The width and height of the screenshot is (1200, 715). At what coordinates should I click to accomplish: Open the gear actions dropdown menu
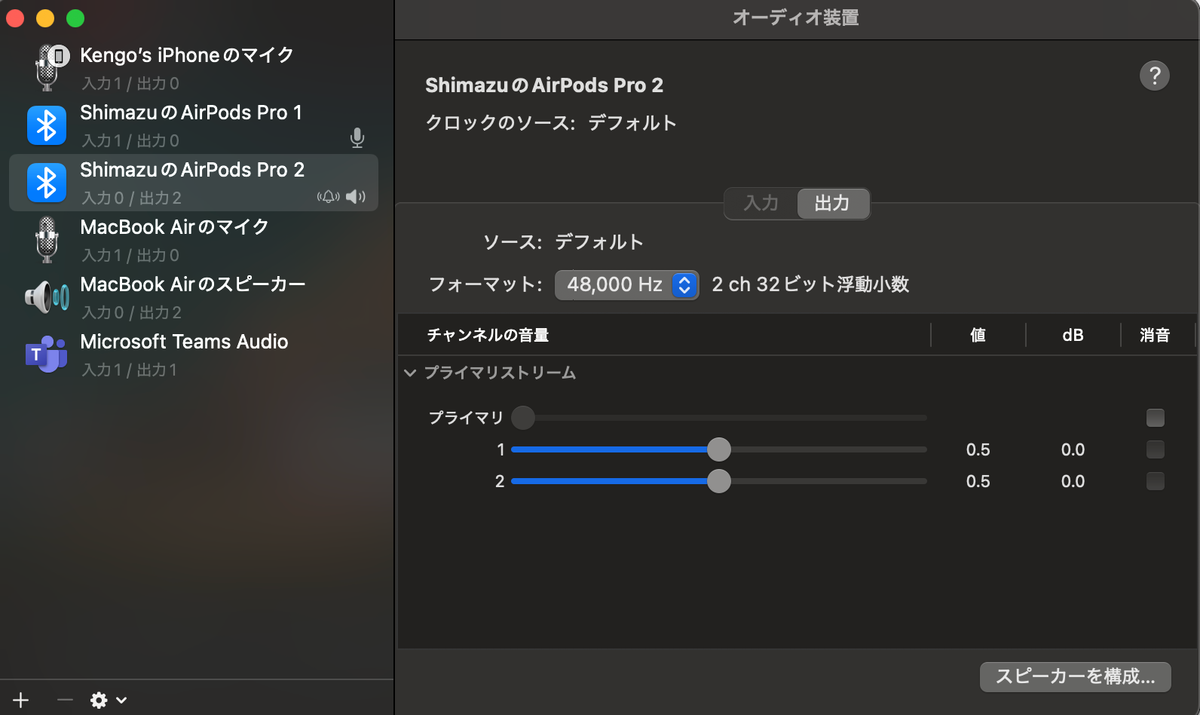point(108,700)
